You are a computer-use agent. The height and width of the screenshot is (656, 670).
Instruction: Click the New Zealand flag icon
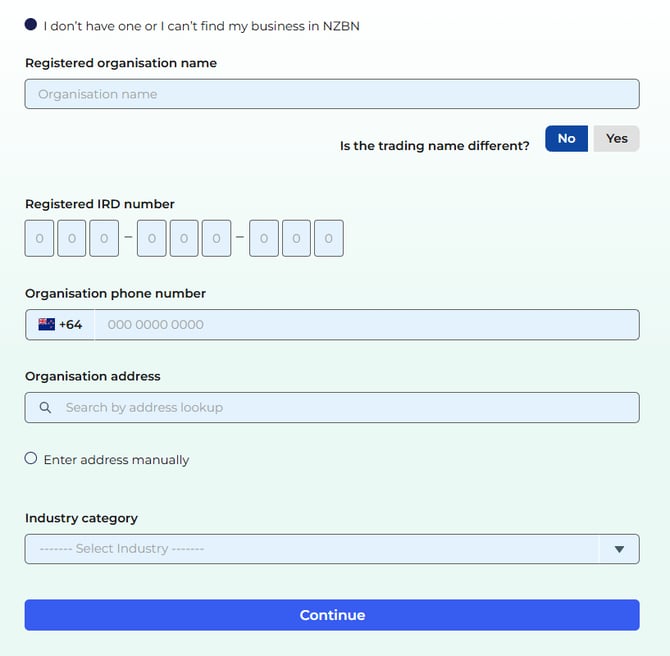46,324
